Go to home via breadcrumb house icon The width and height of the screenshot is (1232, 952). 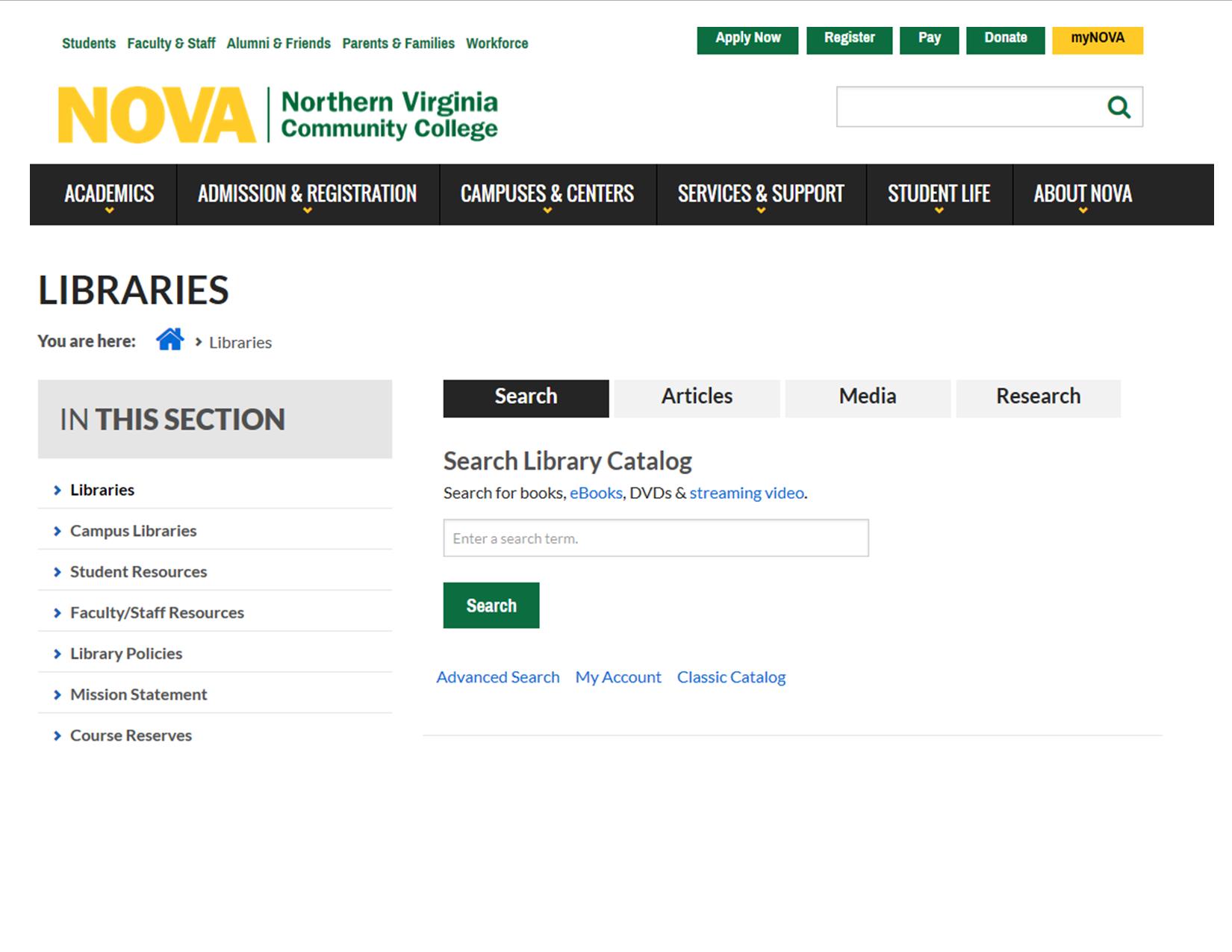tap(169, 340)
